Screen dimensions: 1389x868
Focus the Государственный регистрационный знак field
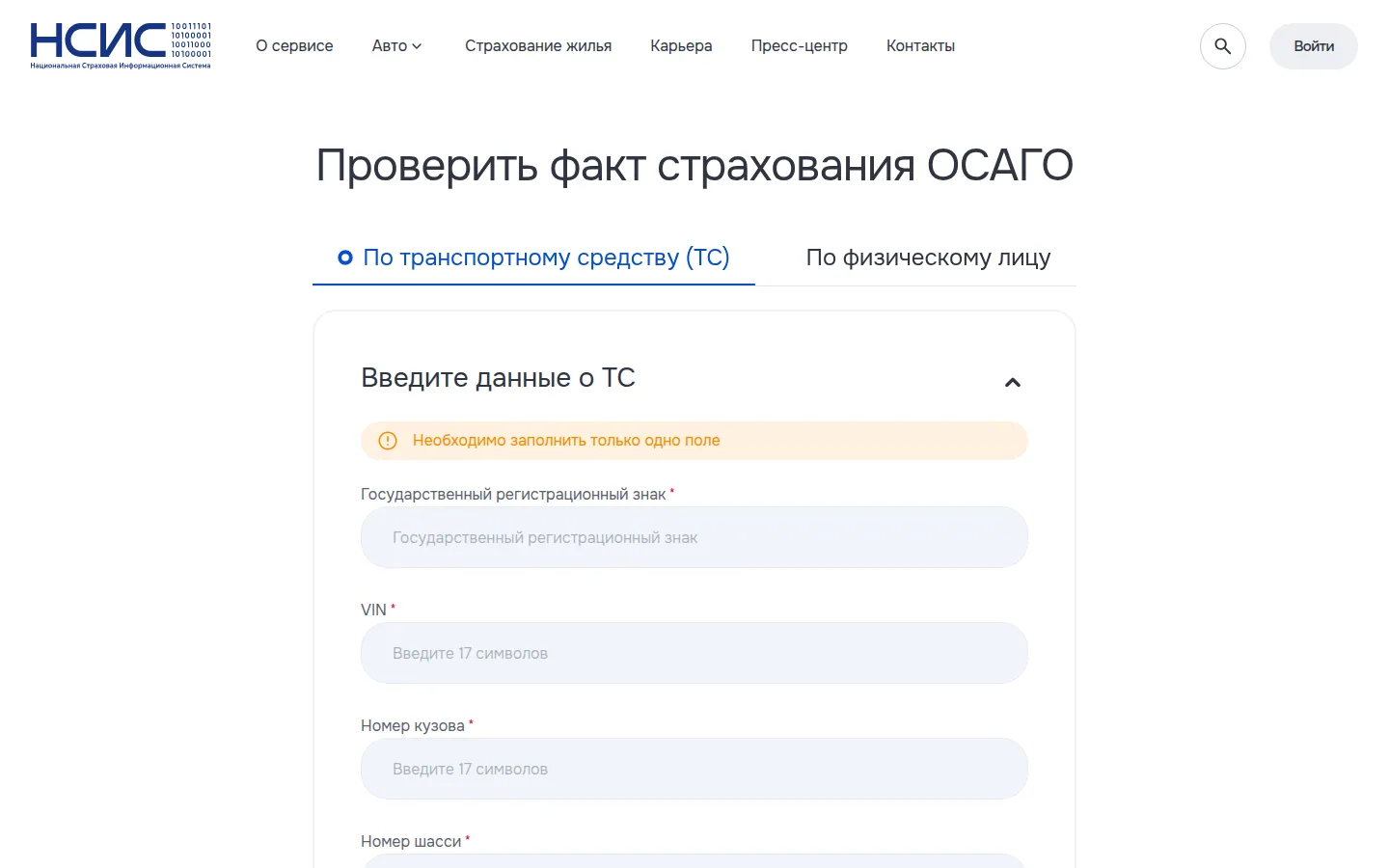[694, 537]
